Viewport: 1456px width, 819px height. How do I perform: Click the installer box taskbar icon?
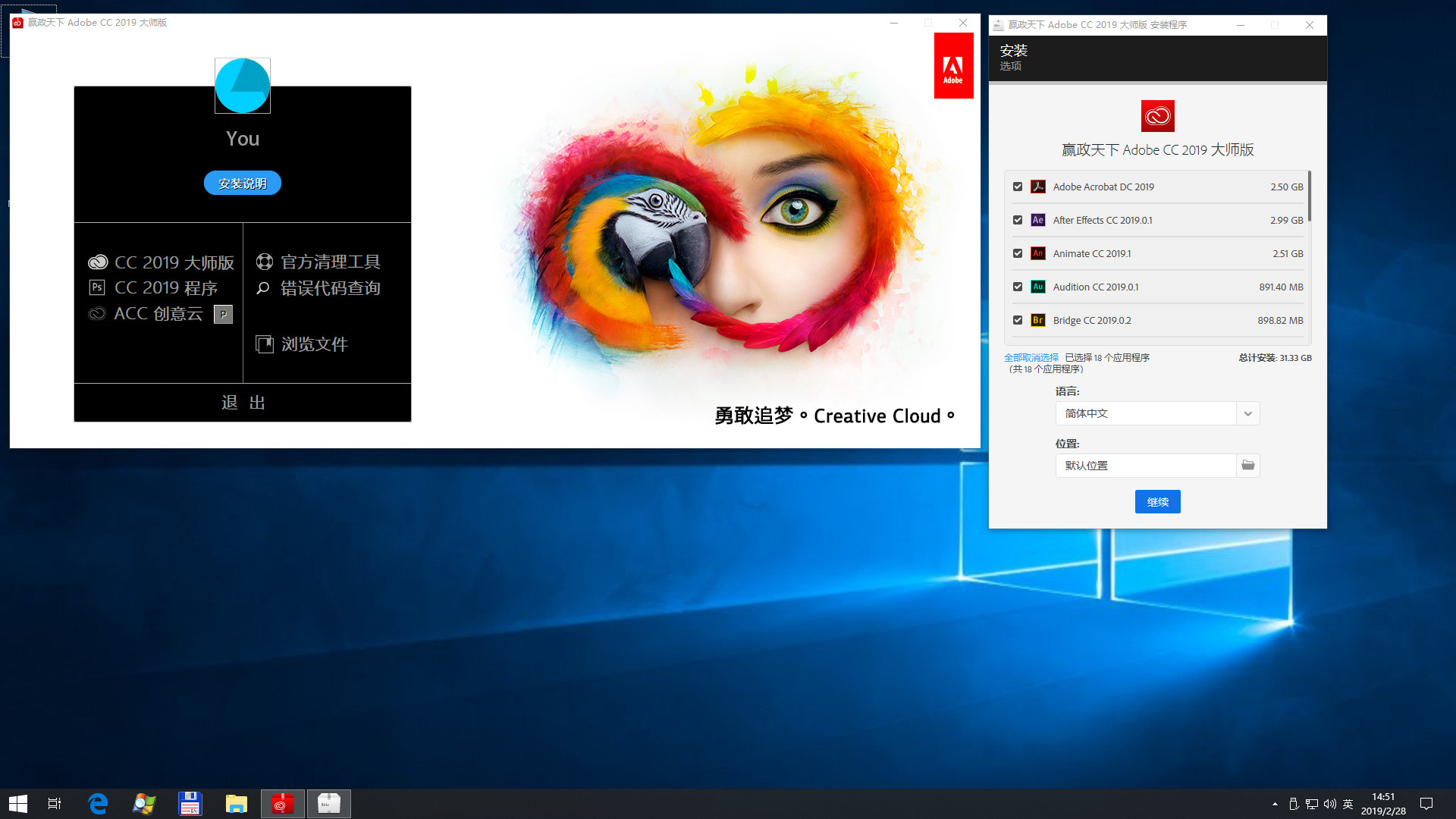(x=329, y=804)
